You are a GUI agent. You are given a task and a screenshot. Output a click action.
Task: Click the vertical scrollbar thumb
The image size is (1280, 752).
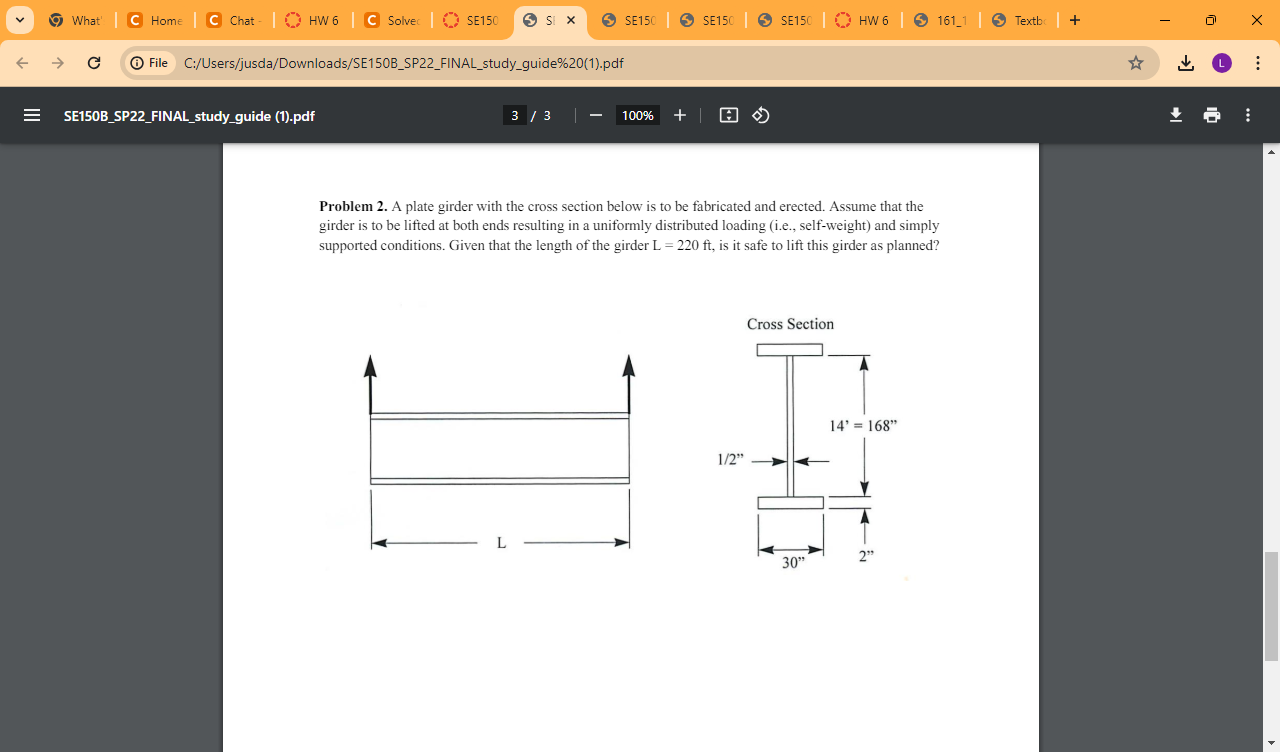tap(1271, 606)
